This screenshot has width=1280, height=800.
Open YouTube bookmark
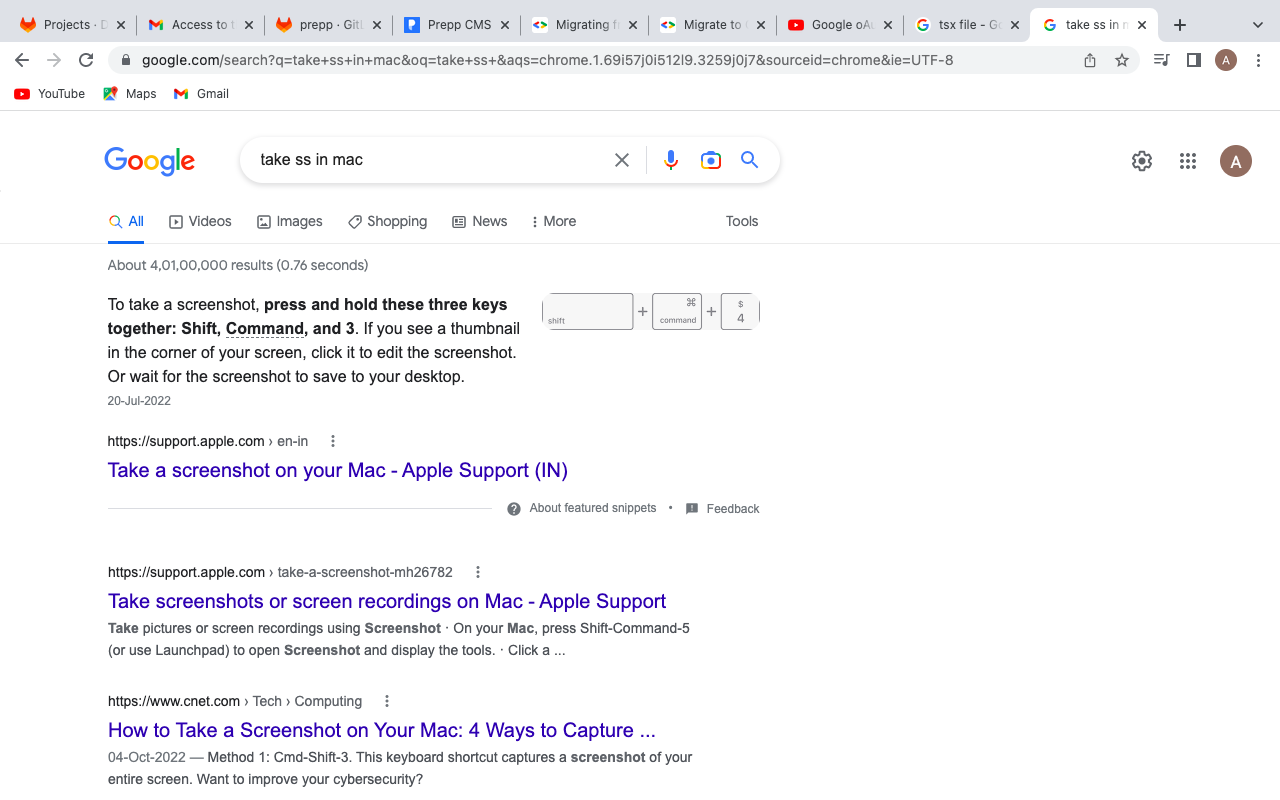point(50,94)
